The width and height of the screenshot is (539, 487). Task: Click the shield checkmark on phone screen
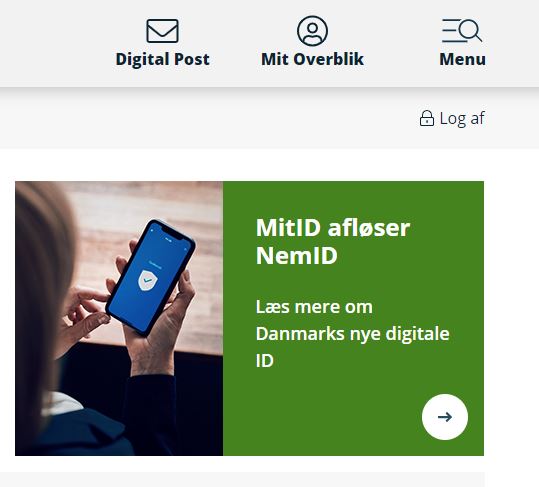[x=148, y=280]
